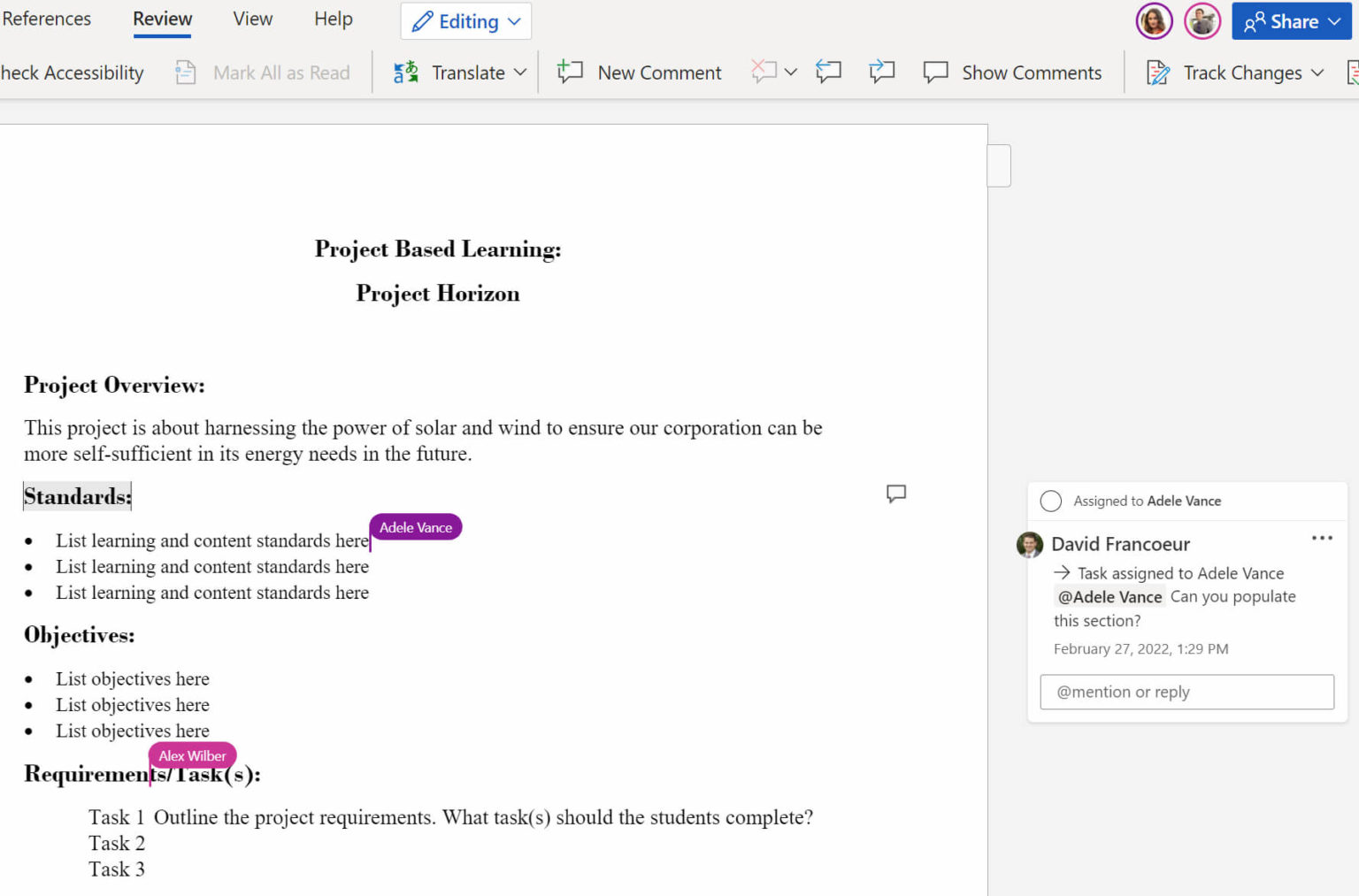Open the Help tab
Screen dimensions: 1359x896
coord(333,19)
